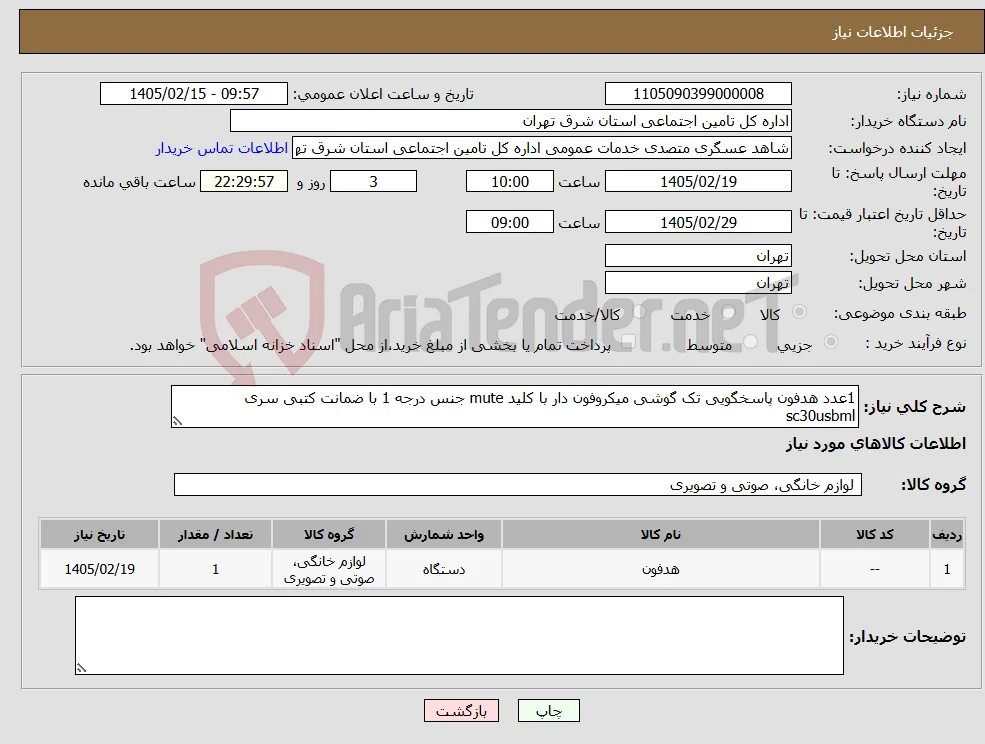Select the متوسط purchase type radio
This screenshot has height=744, width=985.
pos(750,342)
